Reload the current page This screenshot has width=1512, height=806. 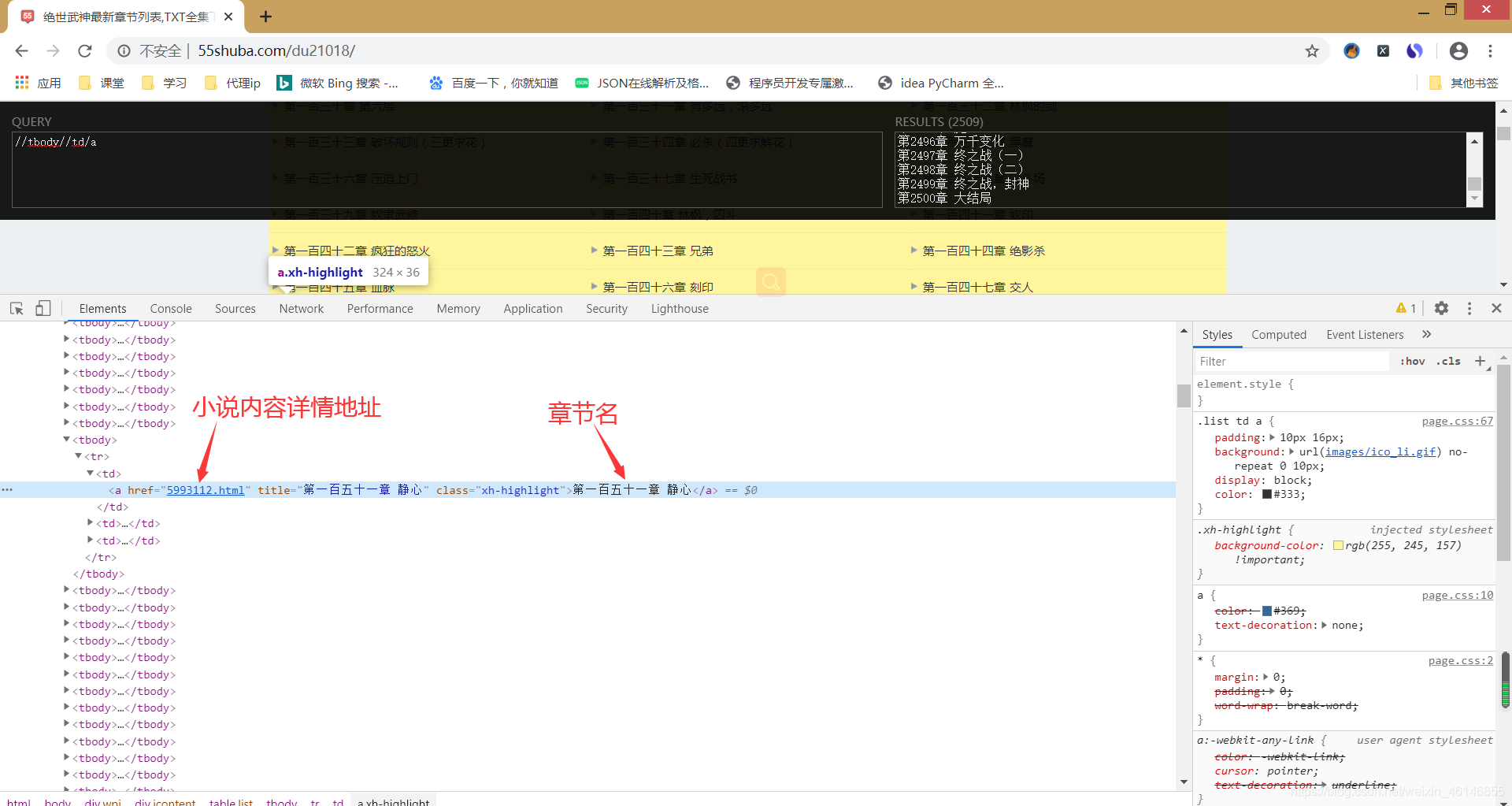pos(85,50)
